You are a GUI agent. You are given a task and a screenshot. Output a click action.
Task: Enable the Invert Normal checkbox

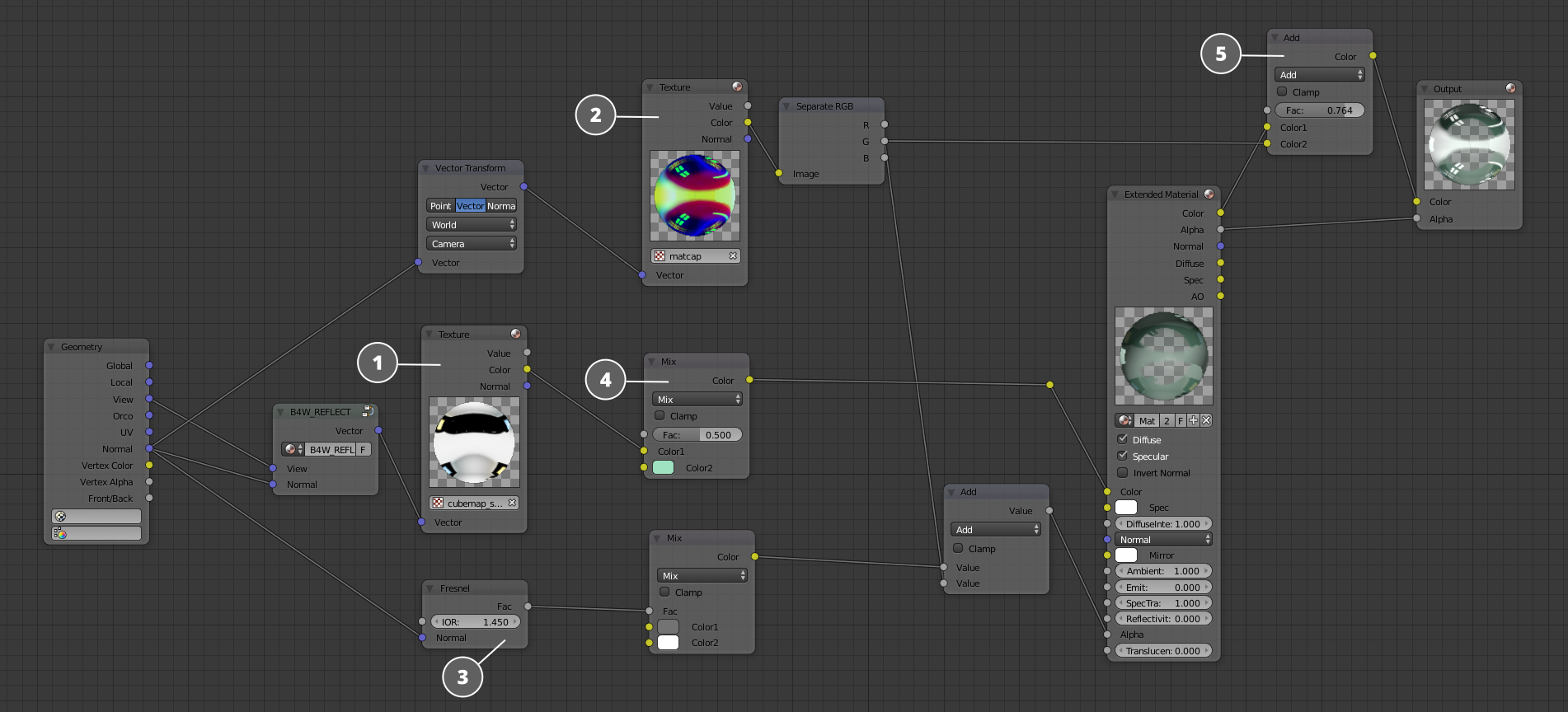coord(1122,472)
